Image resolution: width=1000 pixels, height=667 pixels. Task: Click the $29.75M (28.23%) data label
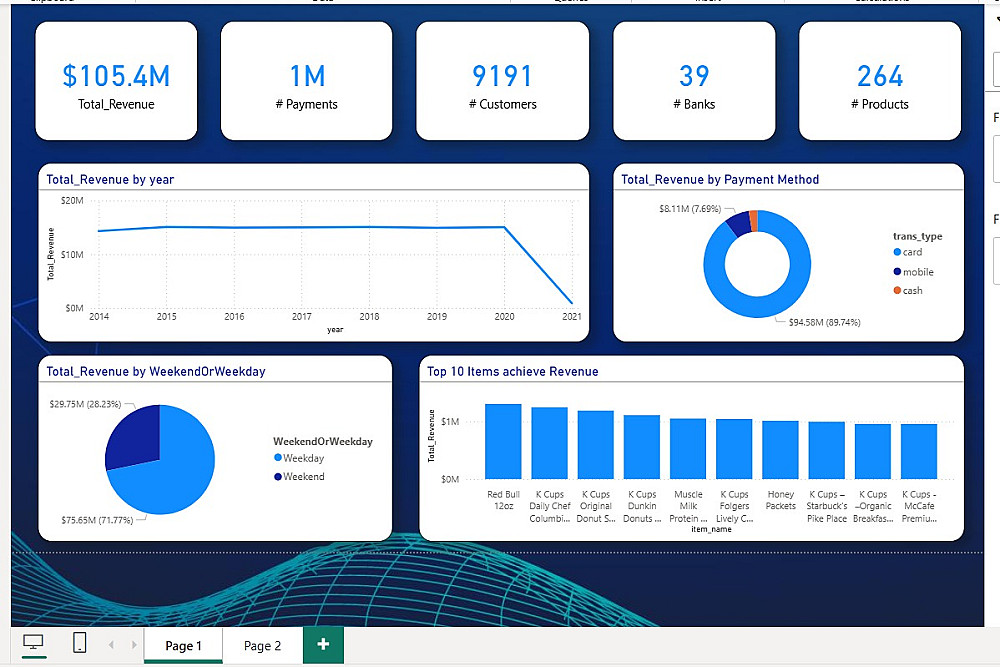point(85,404)
